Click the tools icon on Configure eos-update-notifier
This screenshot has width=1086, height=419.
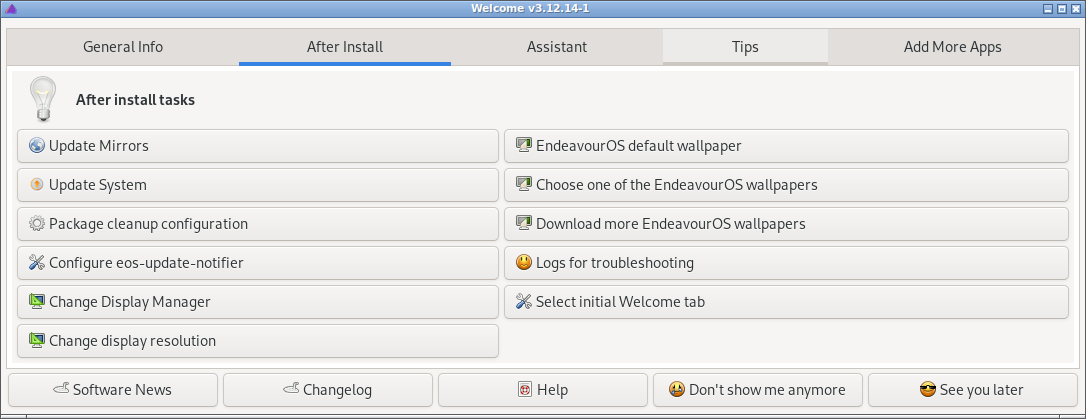click(x=37, y=262)
